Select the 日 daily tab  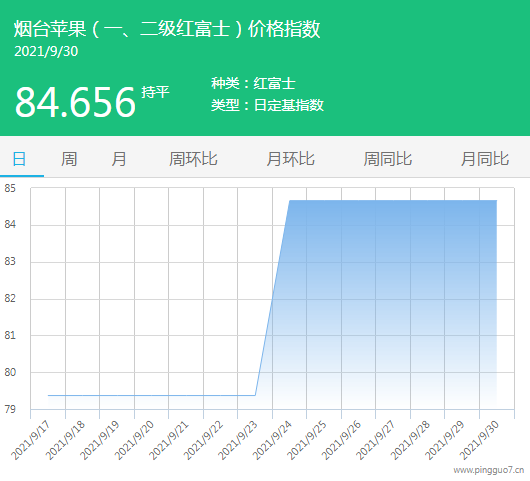click(19, 159)
